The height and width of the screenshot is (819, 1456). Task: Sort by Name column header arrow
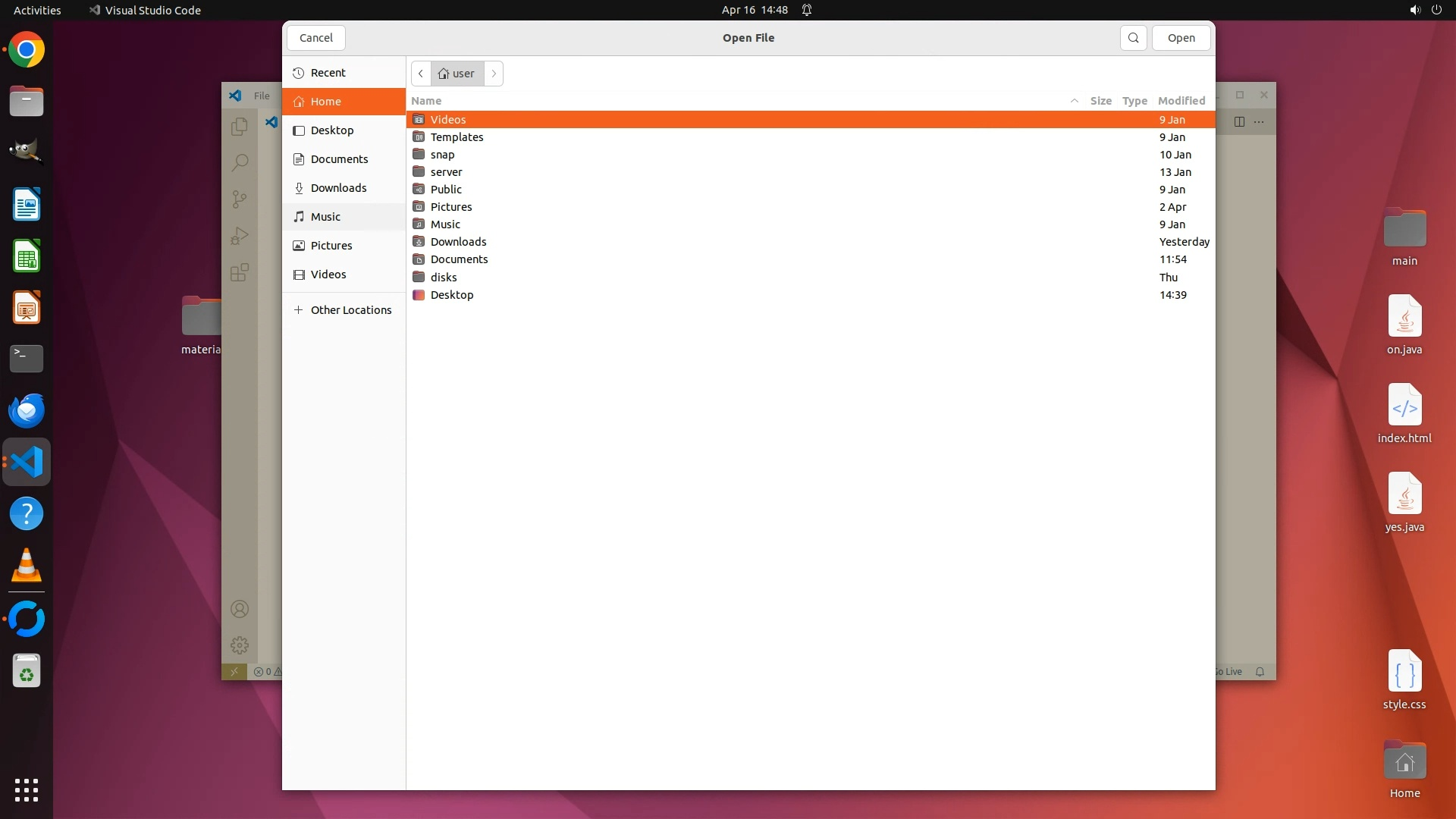pyautogui.click(x=1074, y=101)
